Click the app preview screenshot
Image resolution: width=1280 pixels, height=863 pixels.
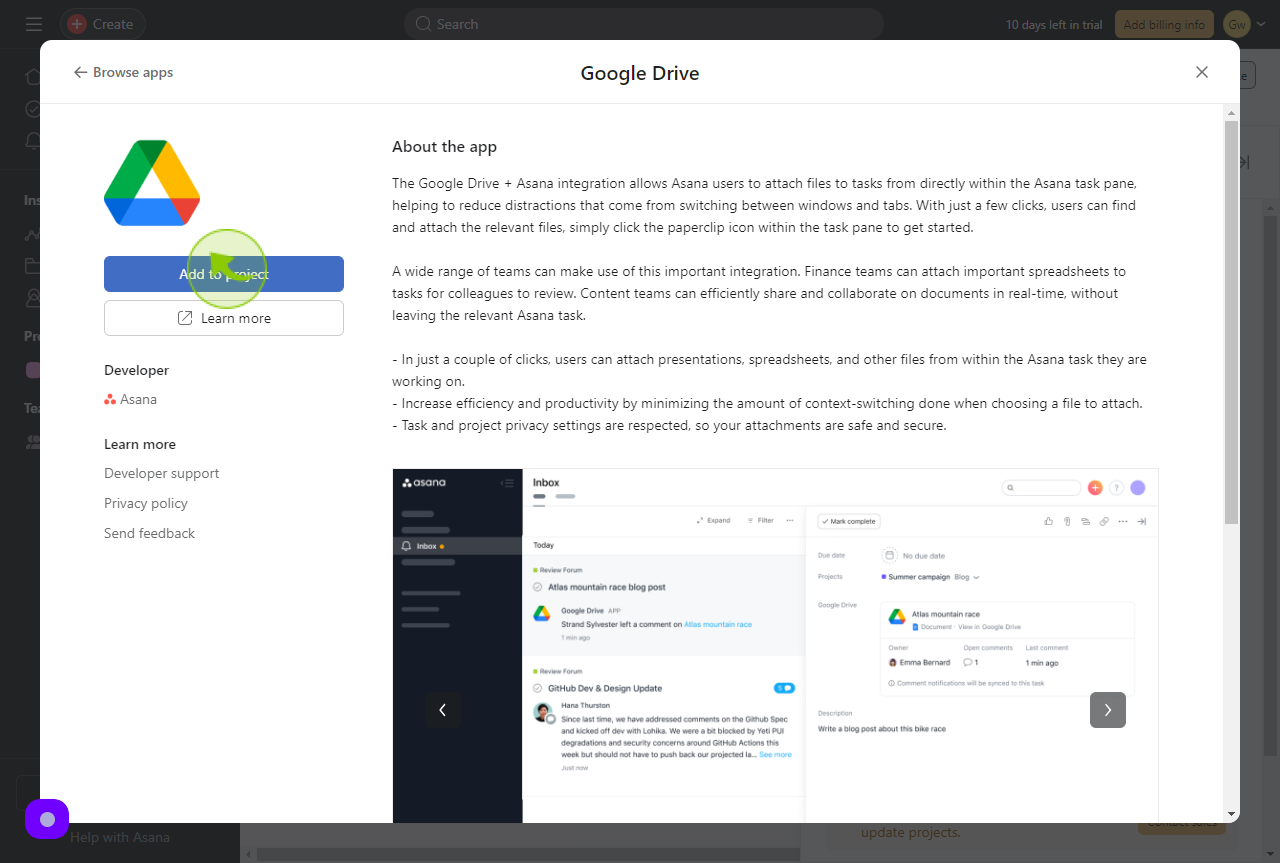coord(776,645)
